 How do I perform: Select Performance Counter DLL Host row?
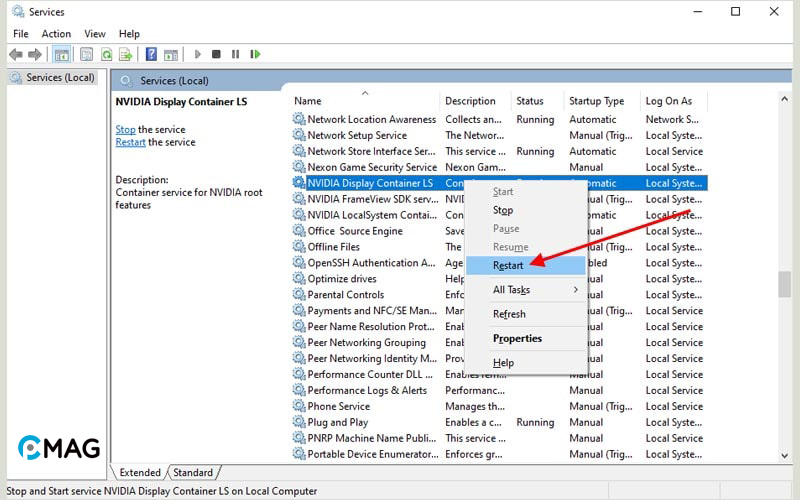499,374
